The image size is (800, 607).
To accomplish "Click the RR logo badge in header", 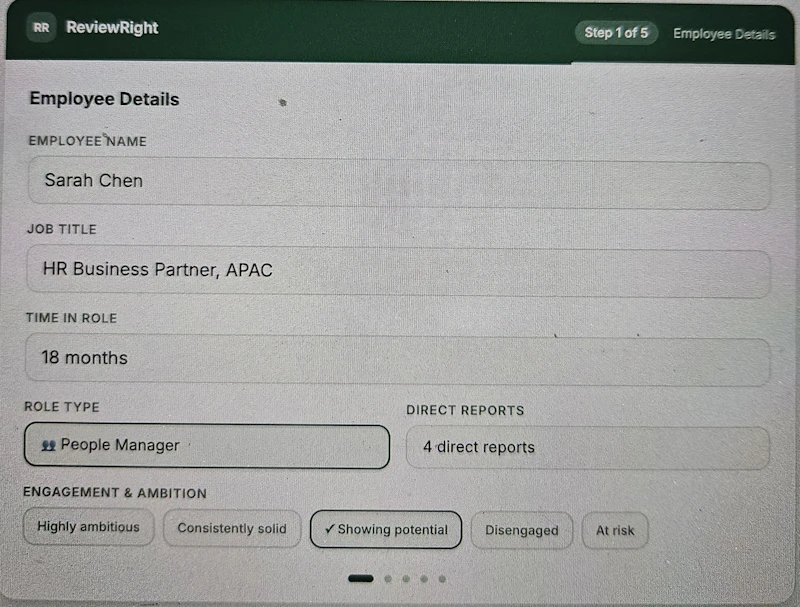I will pos(41,28).
